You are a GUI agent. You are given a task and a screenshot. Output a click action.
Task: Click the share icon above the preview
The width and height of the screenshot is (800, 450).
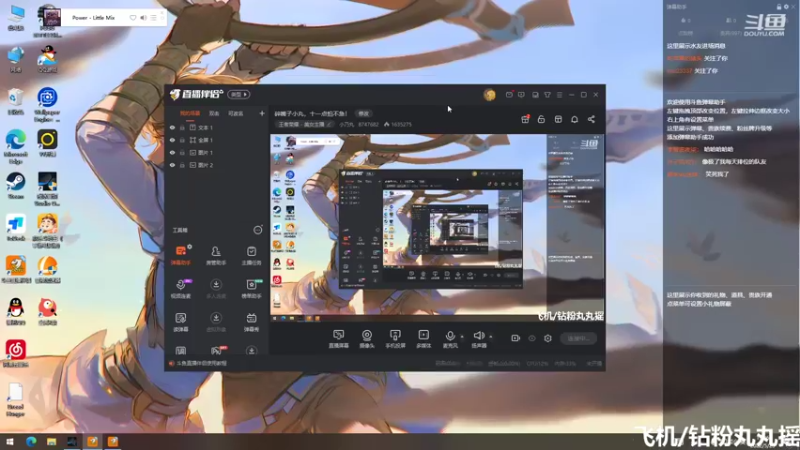[x=591, y=119]
